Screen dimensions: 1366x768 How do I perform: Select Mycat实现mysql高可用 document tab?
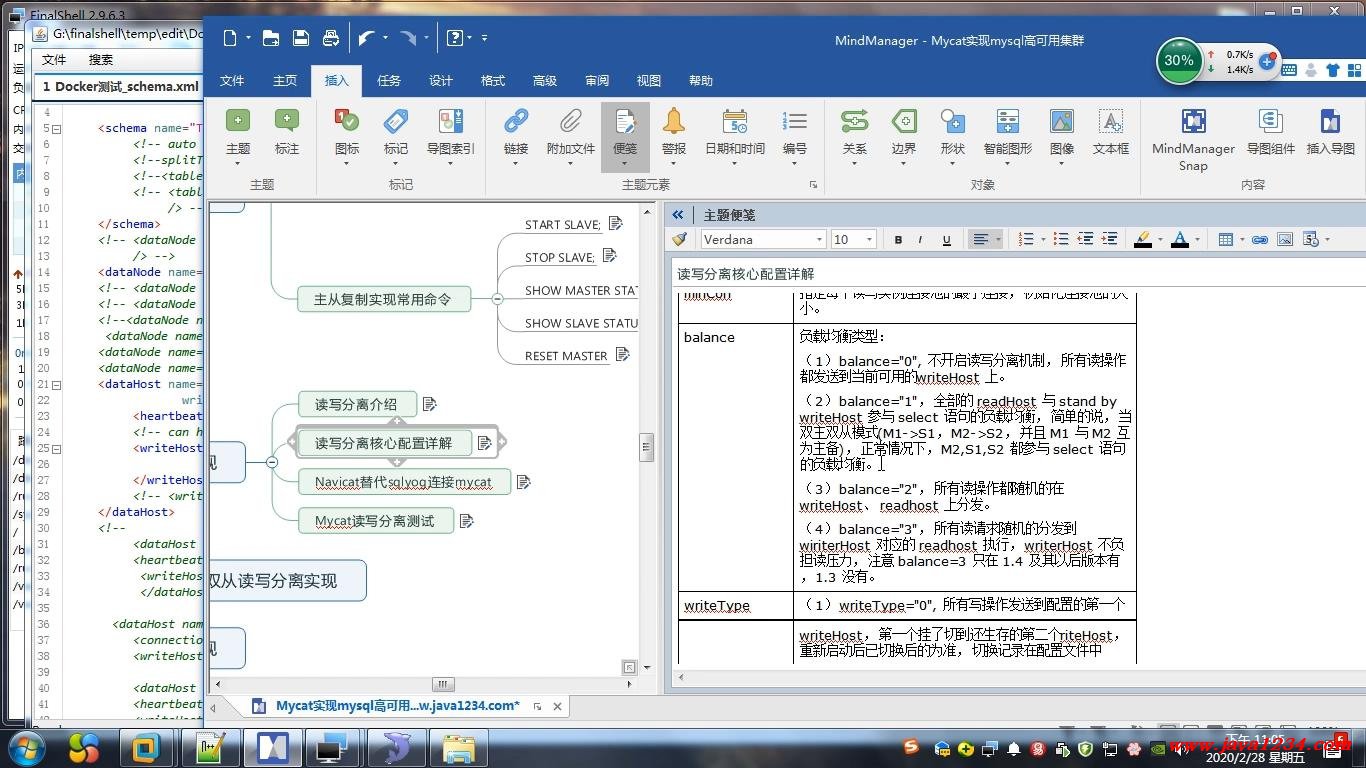click(397, 706)
